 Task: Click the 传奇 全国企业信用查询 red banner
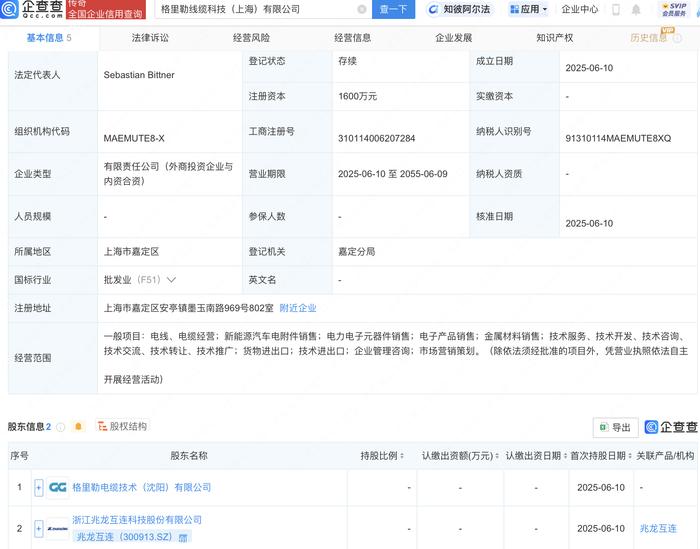106,9
